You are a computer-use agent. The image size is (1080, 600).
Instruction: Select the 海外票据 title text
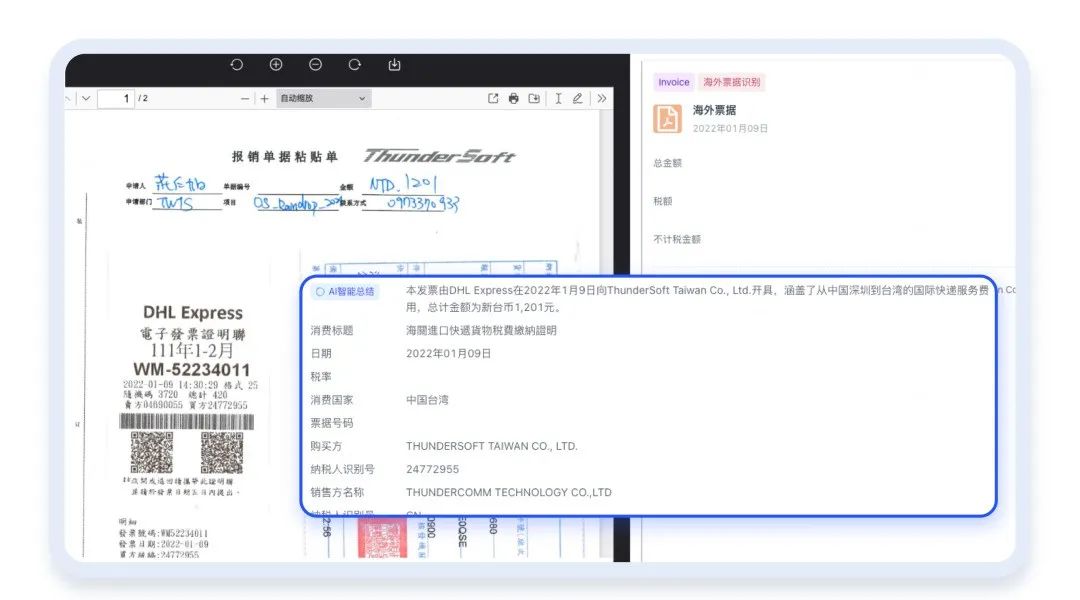click(714, 110)
